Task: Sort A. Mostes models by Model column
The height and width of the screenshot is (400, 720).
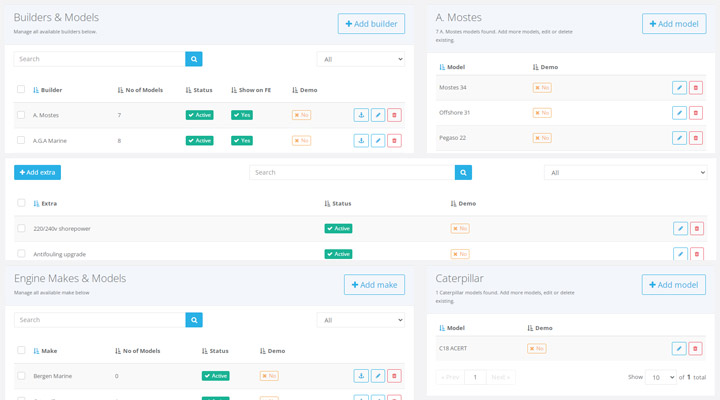Action: (x=452, y=67)
